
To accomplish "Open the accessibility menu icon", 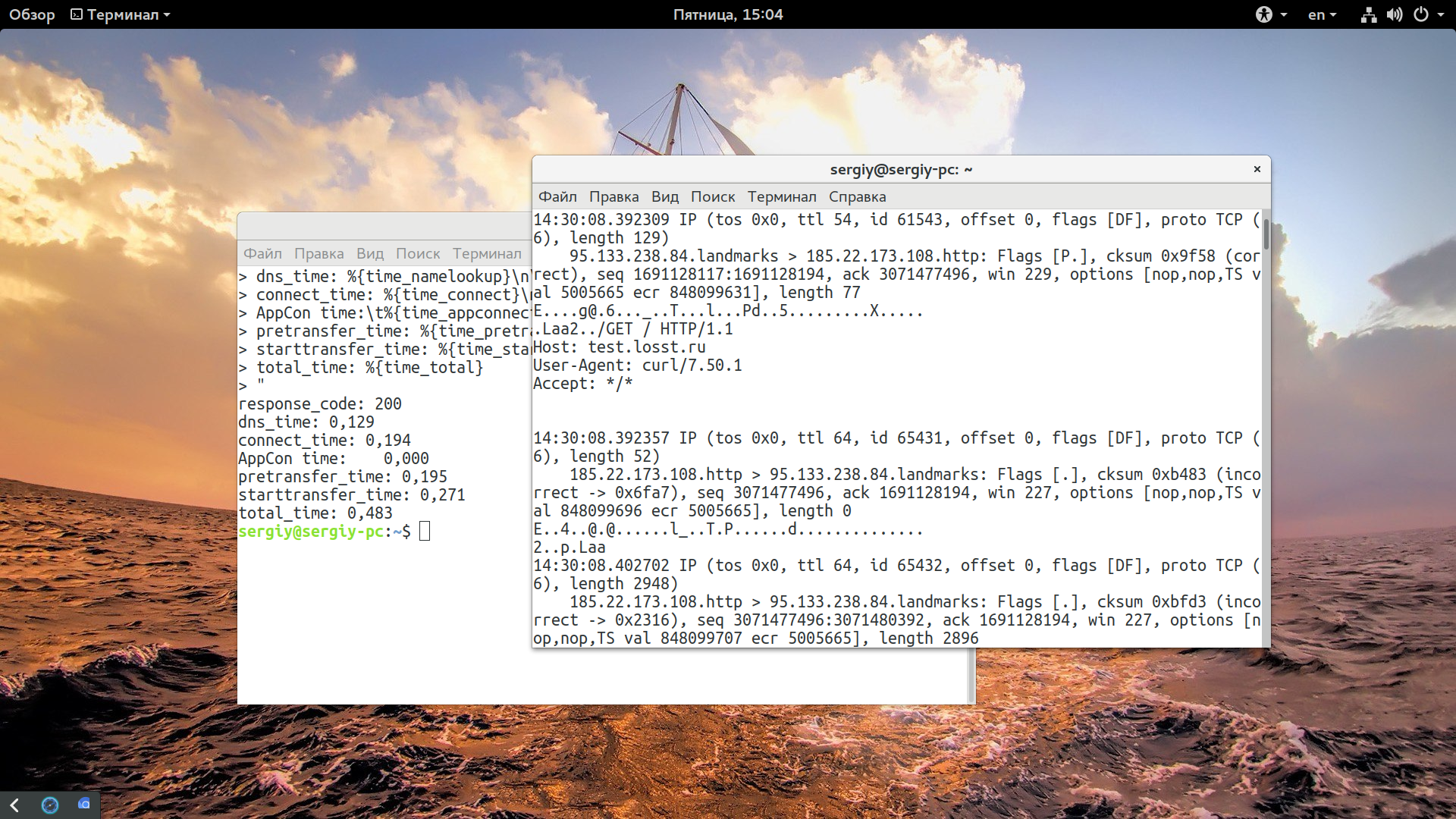I will (1263, 14).
